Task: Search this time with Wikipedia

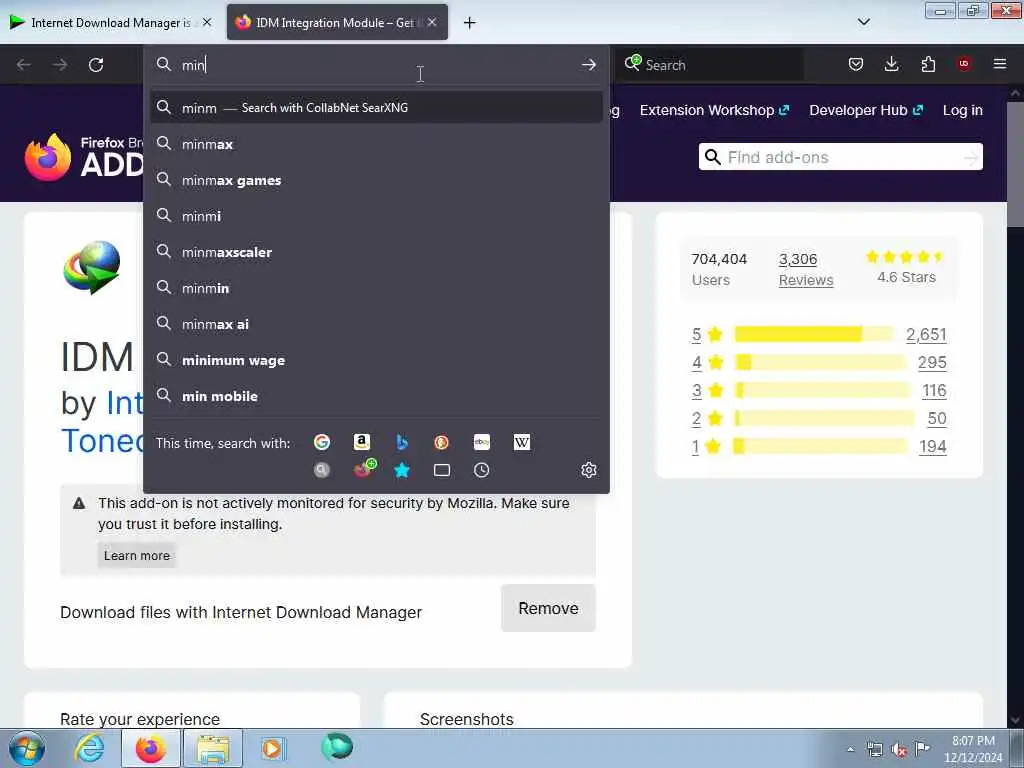Action: click(522, 442)
